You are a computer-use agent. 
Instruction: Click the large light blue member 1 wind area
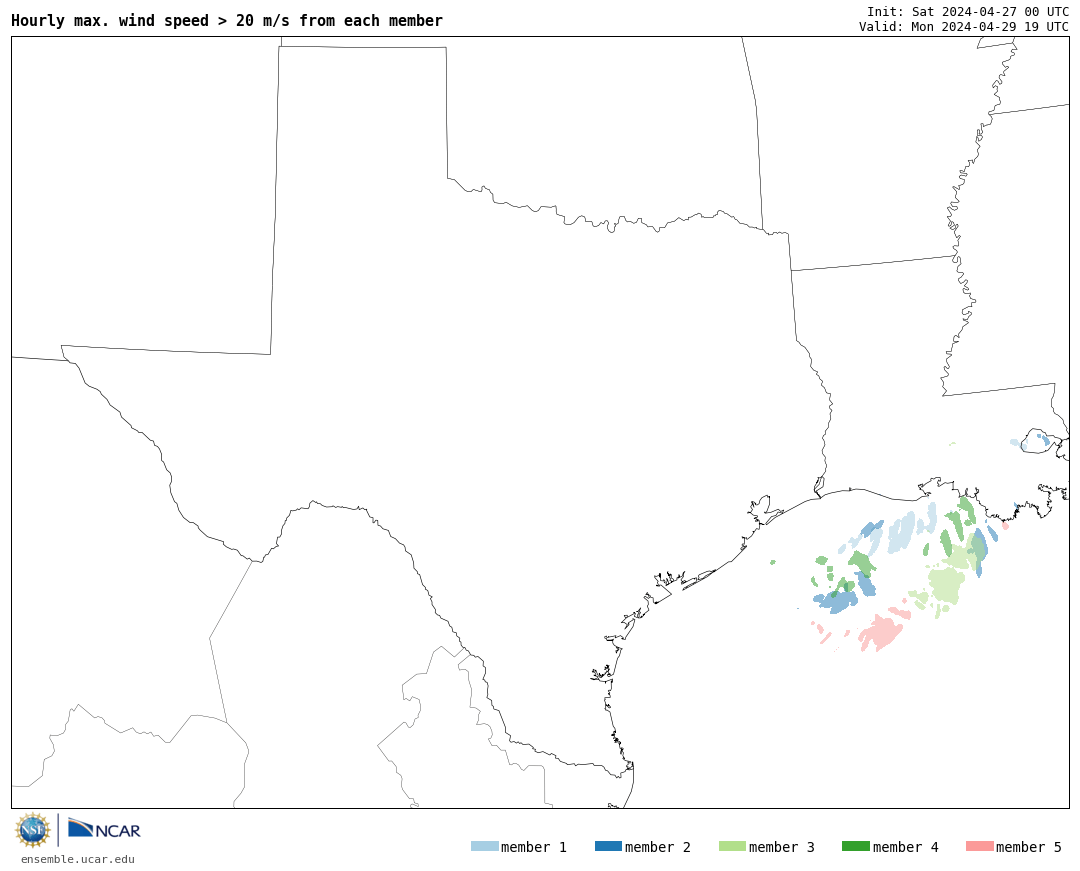coord(901,533)
